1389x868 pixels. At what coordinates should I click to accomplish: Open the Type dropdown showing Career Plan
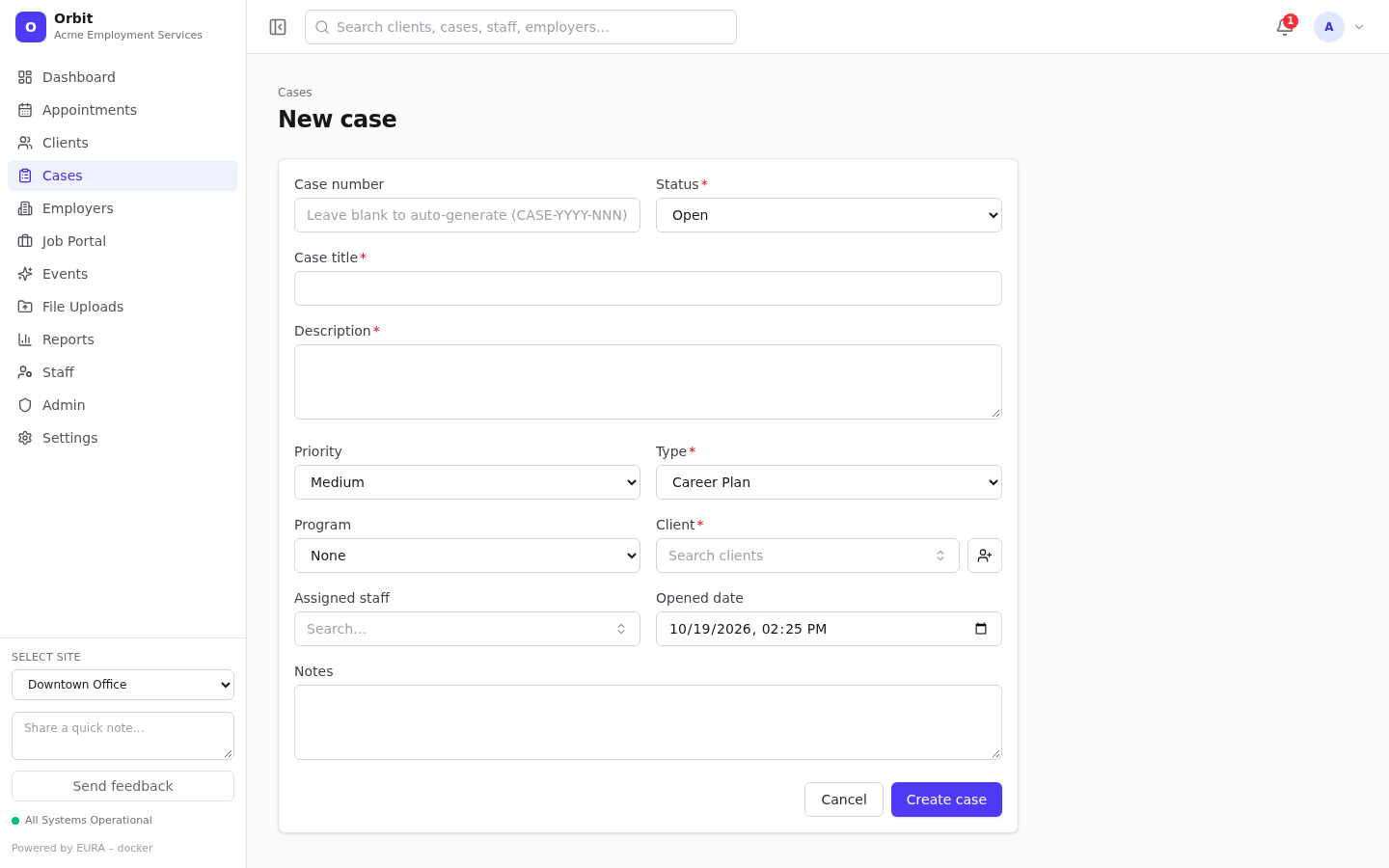[x=829, y=482]
